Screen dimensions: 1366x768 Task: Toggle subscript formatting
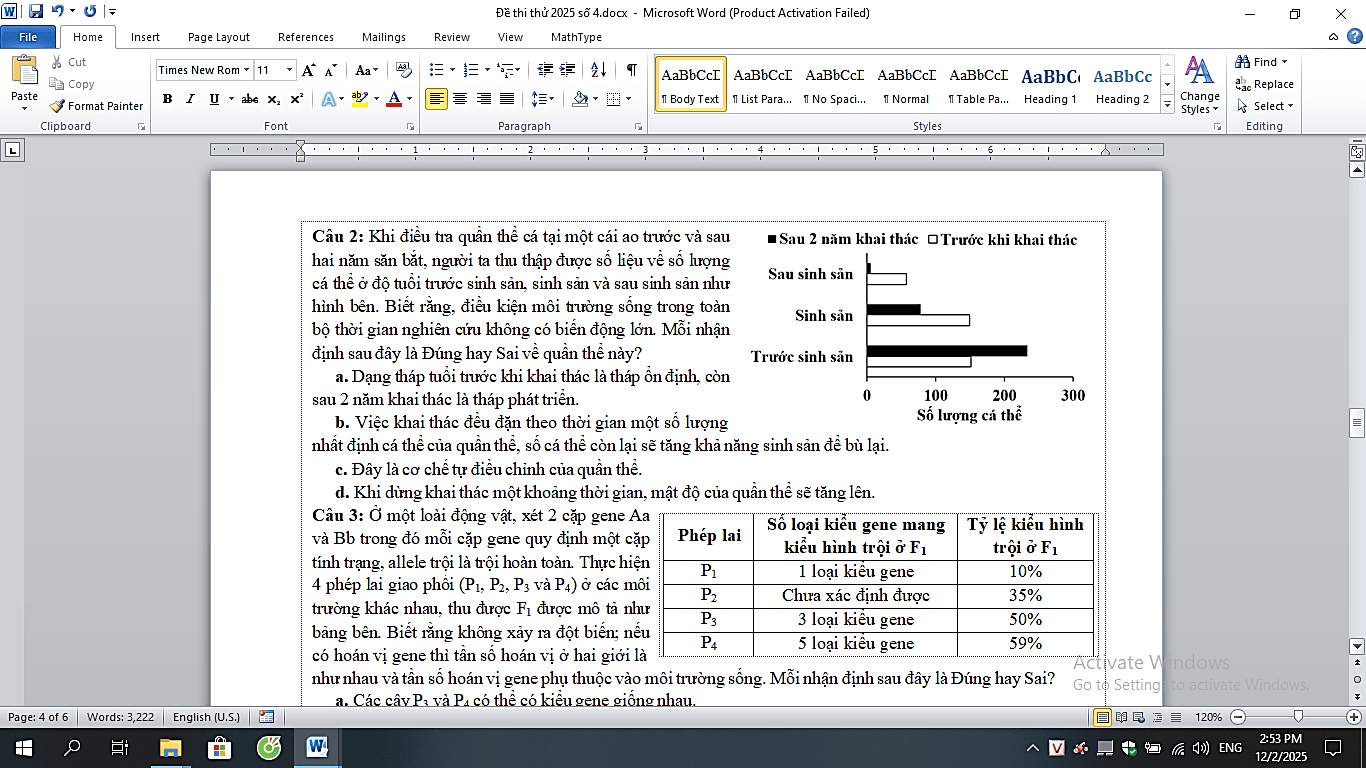coord(275,99)
